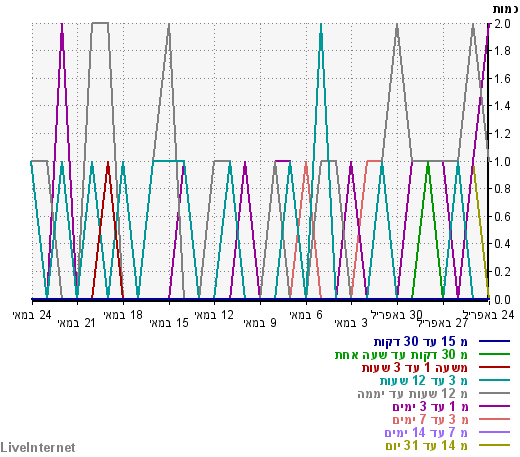Select legend text 'משעה 1 עד 3 שעות'
The height and width of the screenshot is (457, 520).
(x=415, y=368)
